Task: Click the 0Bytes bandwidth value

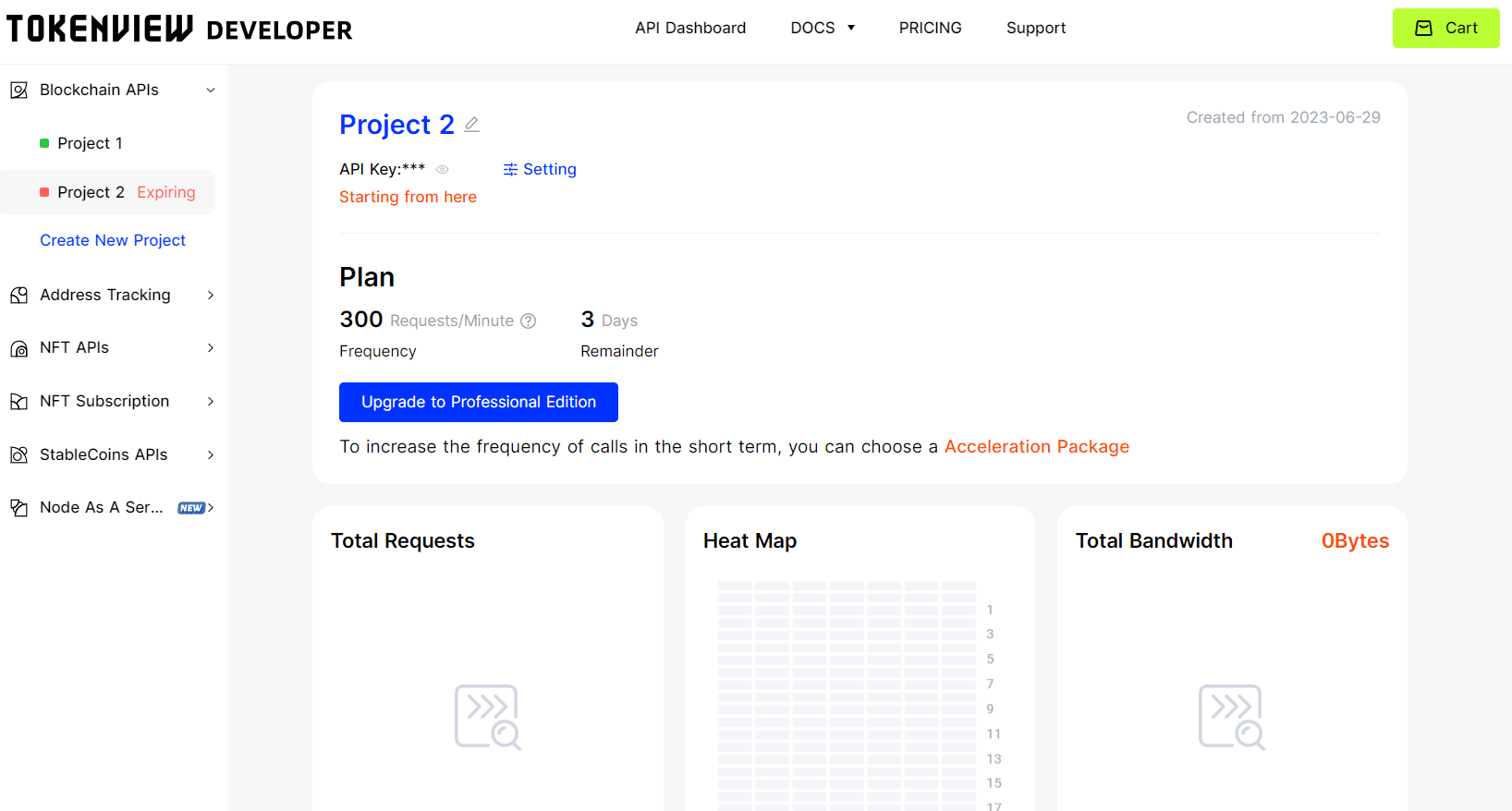Action: [1355, 540]
